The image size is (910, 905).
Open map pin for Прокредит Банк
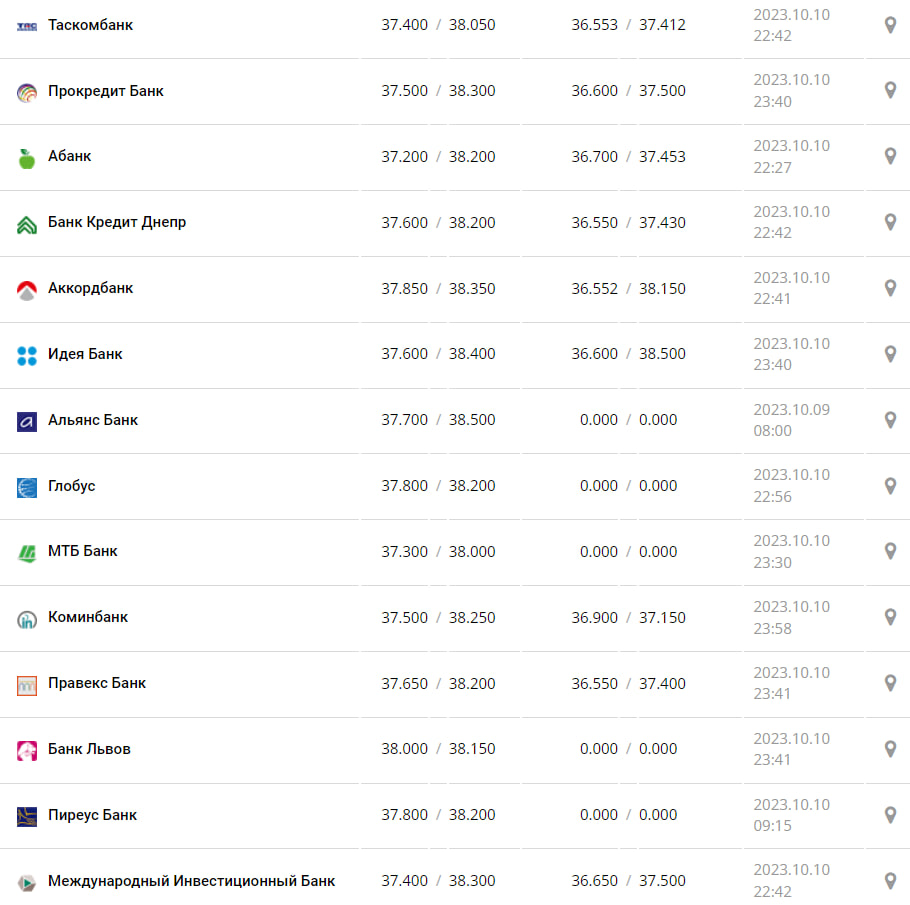click(890, 91)
